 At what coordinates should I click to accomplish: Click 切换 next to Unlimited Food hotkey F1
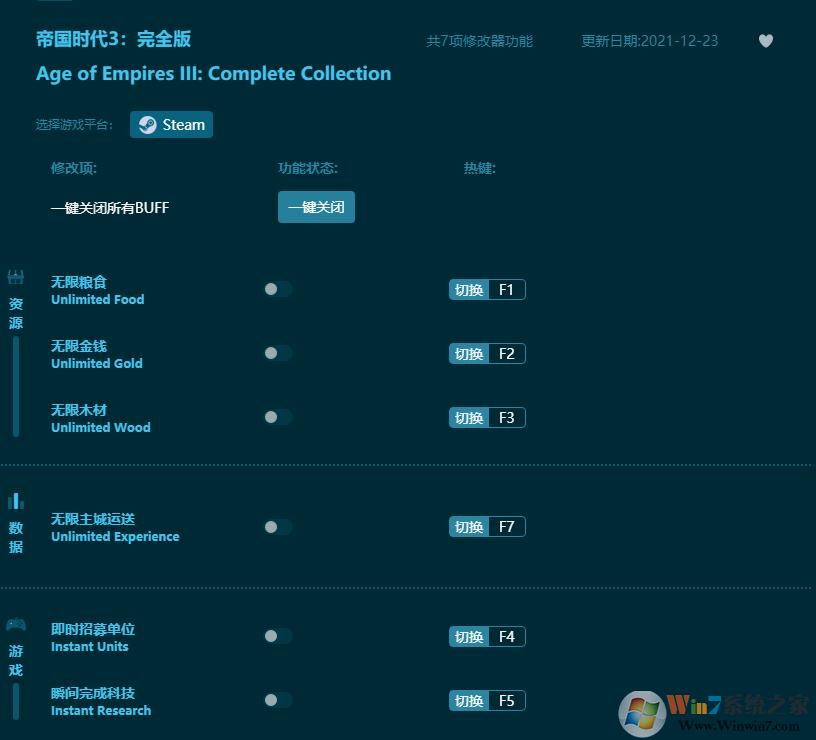click(468, 289)
